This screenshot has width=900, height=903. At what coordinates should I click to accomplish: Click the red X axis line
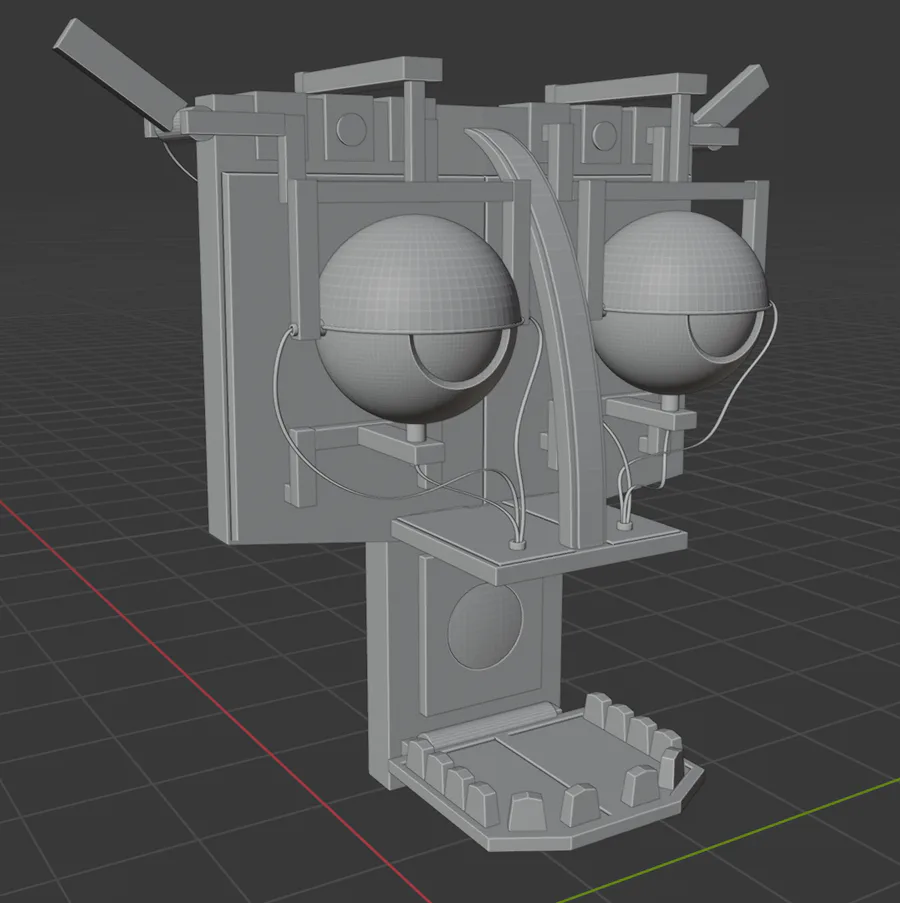(x=213, y=700)
